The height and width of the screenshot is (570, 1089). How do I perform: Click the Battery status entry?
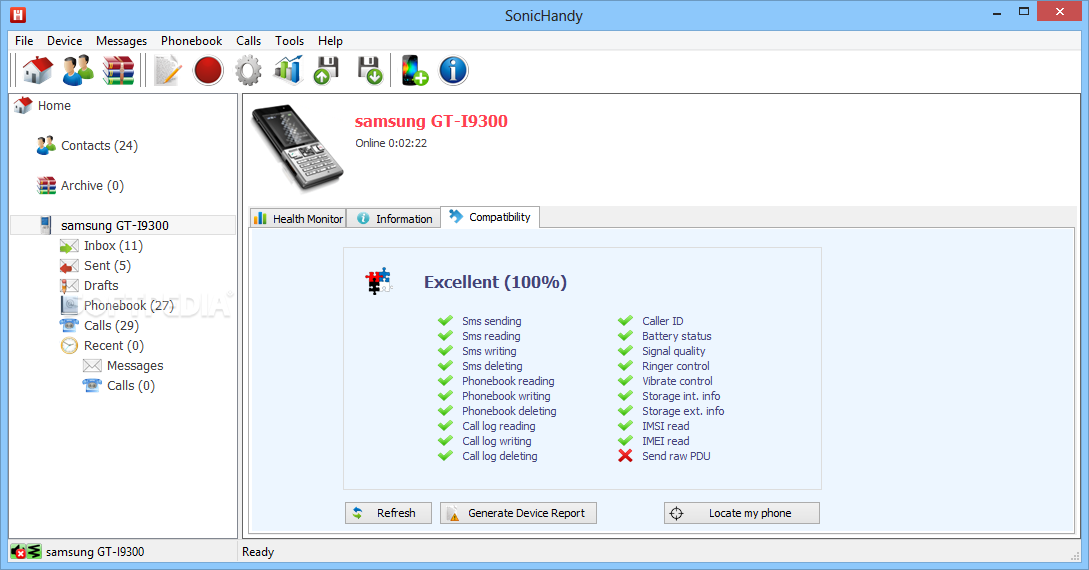[x=676, y=336]
